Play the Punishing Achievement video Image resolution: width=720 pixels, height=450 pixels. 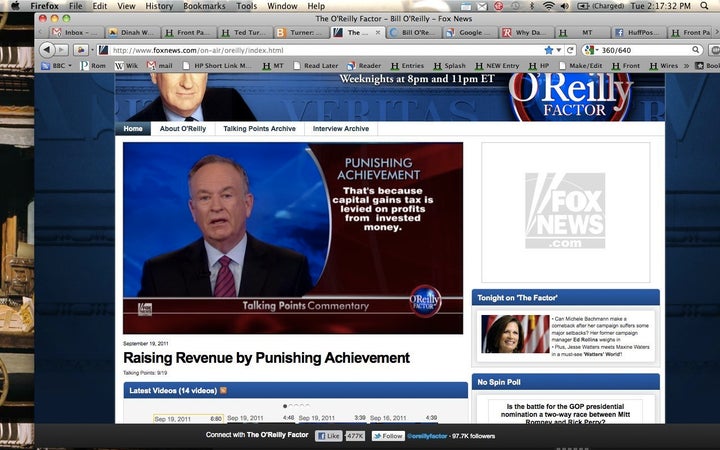pos(293,238)
